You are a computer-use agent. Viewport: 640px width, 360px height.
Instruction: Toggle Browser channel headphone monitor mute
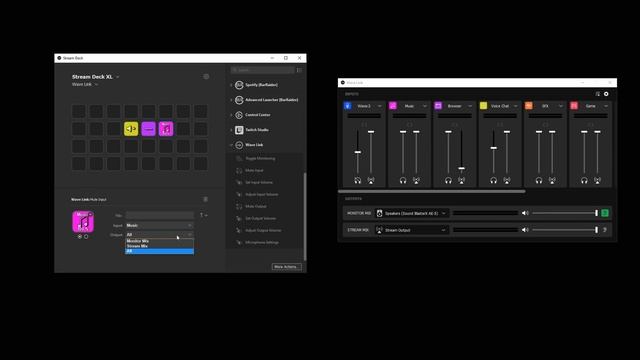point(448,180)
